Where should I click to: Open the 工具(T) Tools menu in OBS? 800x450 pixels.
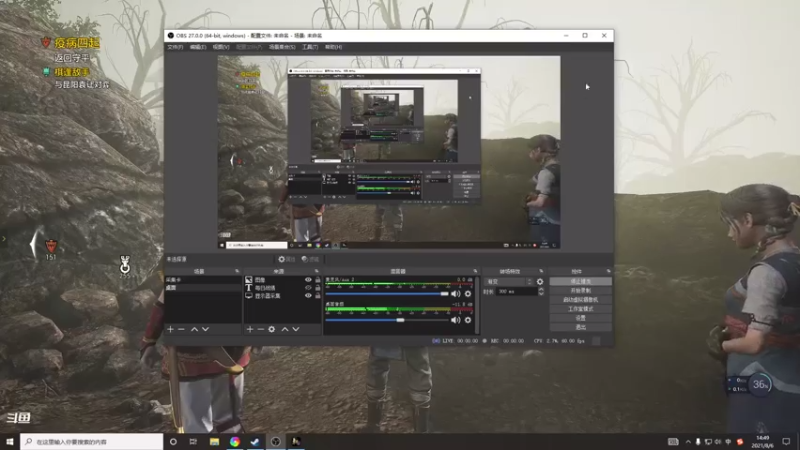310,47
